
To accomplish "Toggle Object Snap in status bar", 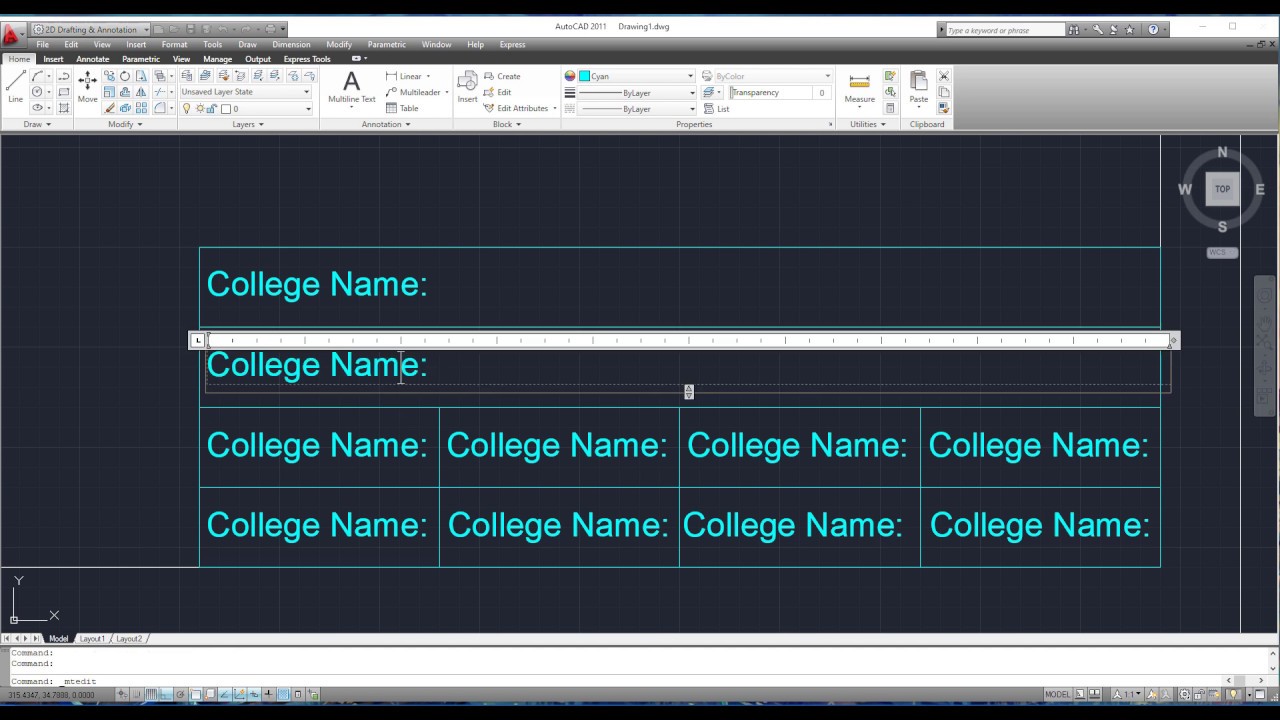I will point(195,694).
